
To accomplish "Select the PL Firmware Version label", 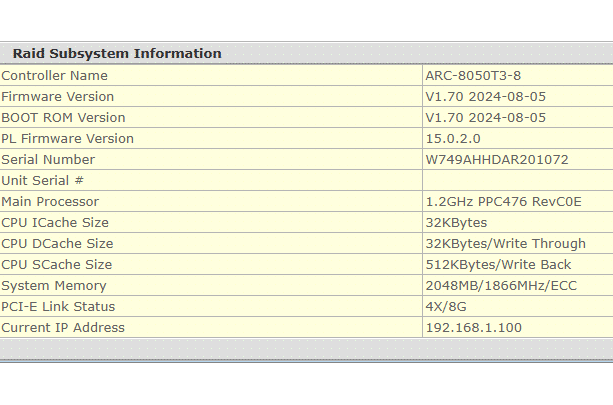I will coord(67,139).
